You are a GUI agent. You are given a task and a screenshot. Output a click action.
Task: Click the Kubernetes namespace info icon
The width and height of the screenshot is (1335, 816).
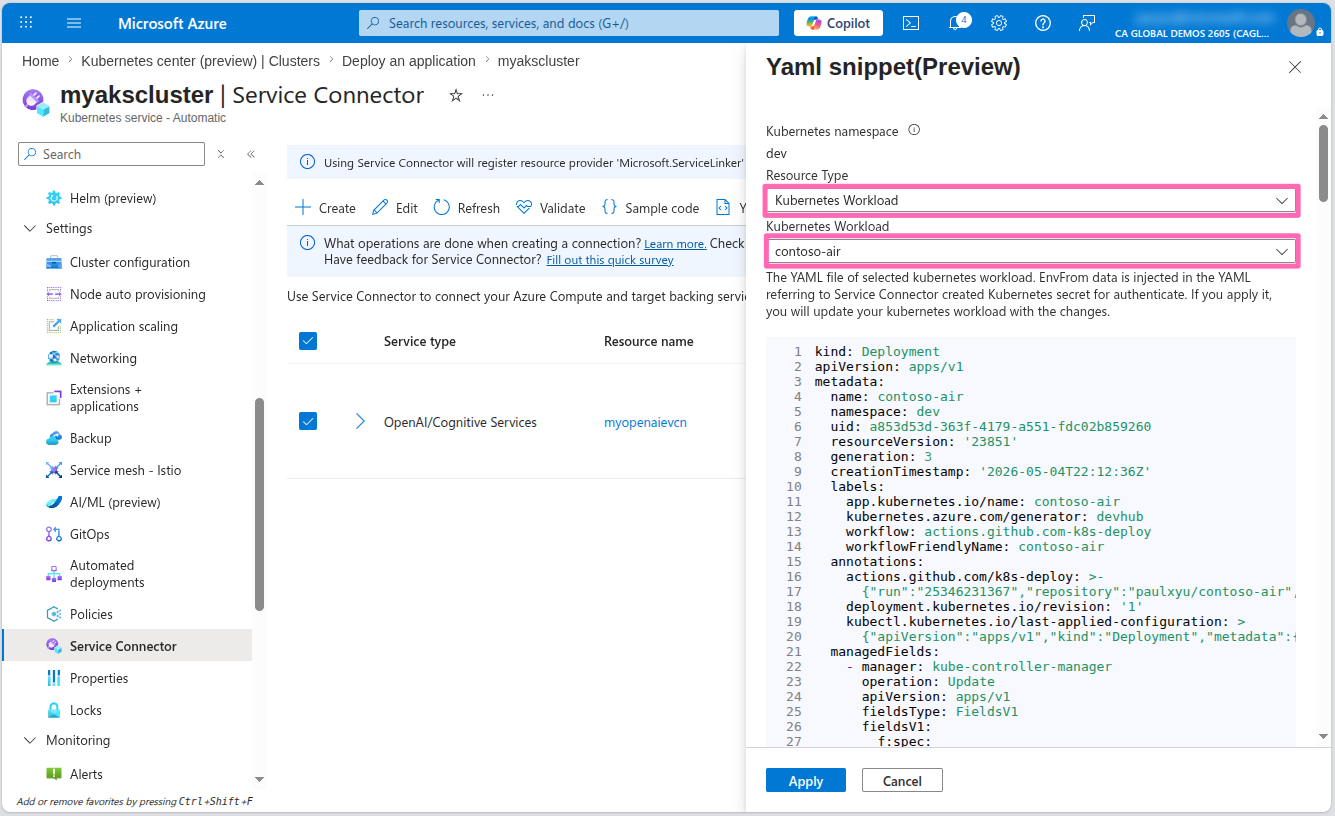tap(914, 130)
